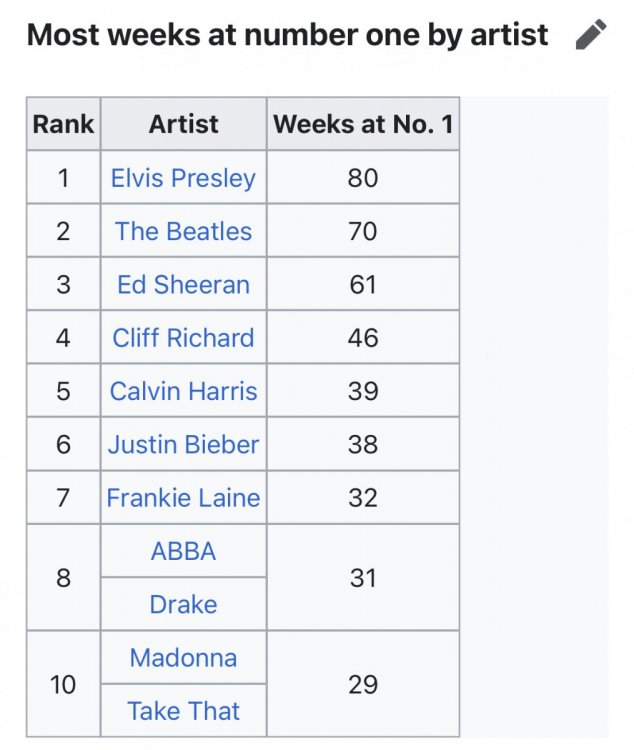Open the Madonna link
The width and height of the screenshot is (634, 750).
(183, 658)
